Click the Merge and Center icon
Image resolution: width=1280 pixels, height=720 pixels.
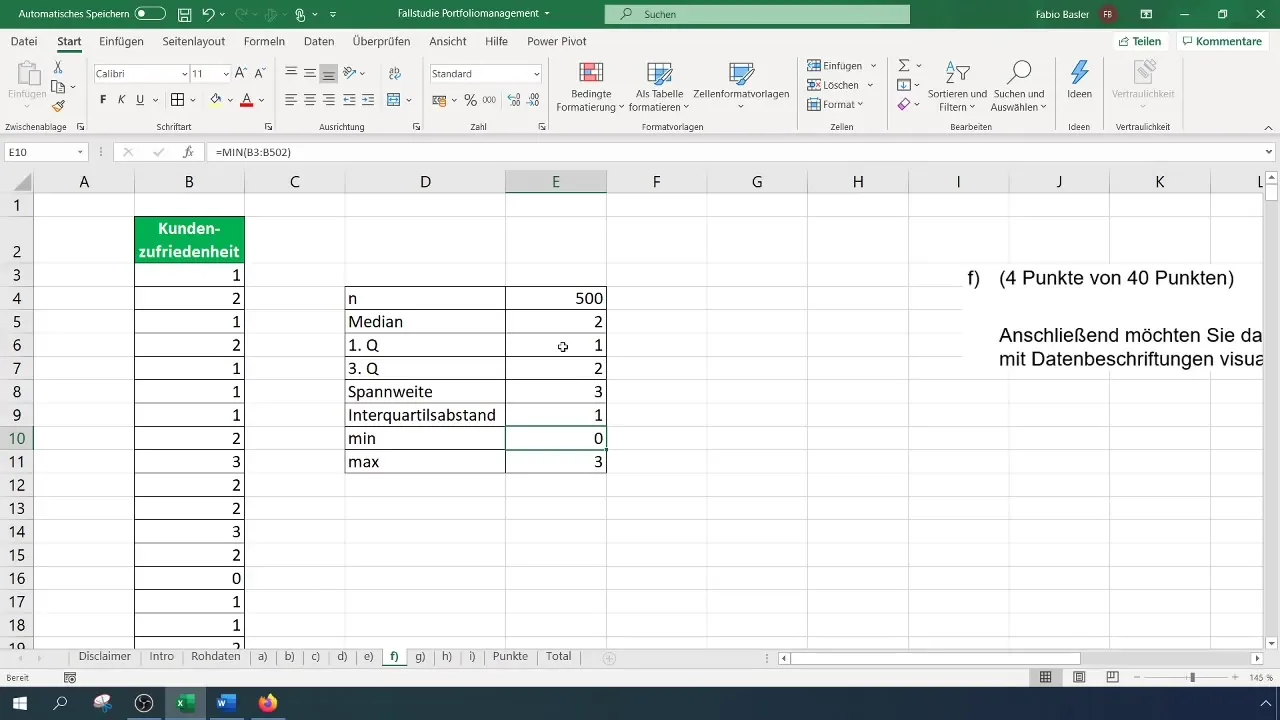tap(393, 100)
